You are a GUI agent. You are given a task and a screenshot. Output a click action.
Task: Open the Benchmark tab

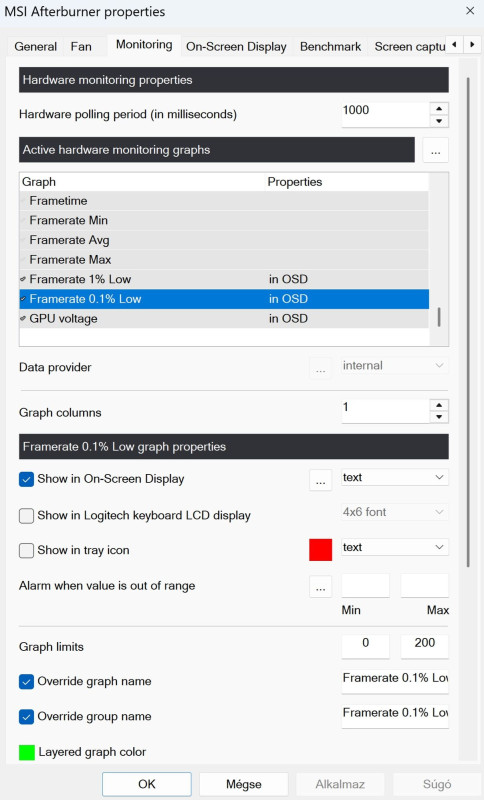(x=330, y=46)
